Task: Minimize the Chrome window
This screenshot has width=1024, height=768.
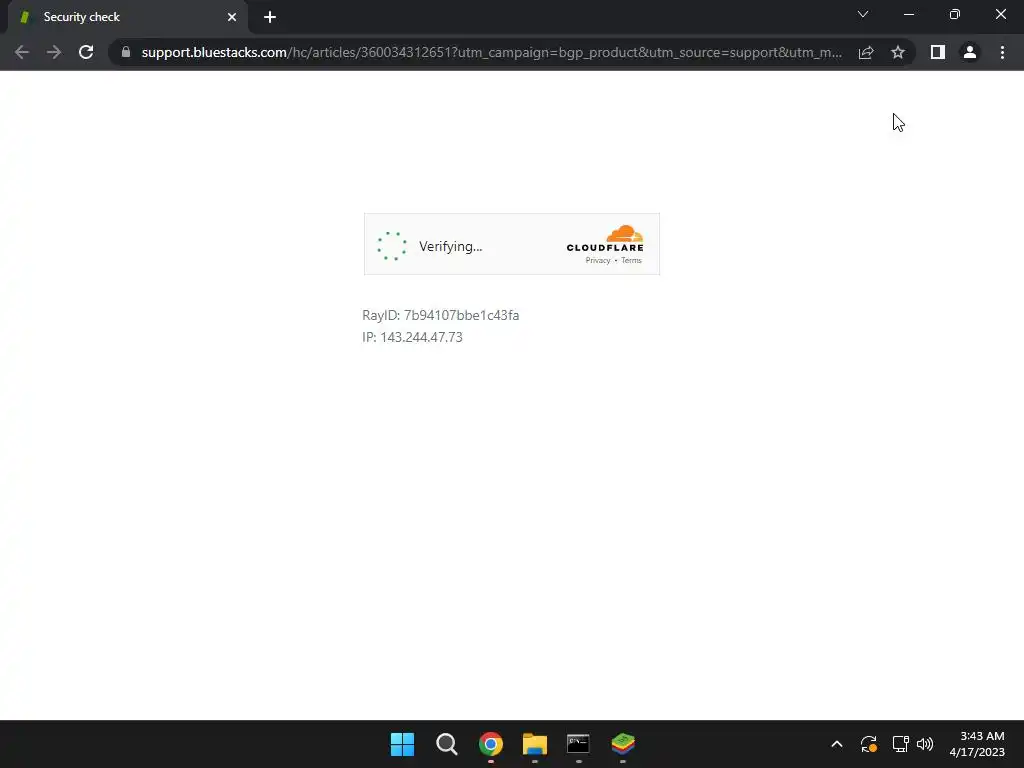Action: tap(909, 14)
